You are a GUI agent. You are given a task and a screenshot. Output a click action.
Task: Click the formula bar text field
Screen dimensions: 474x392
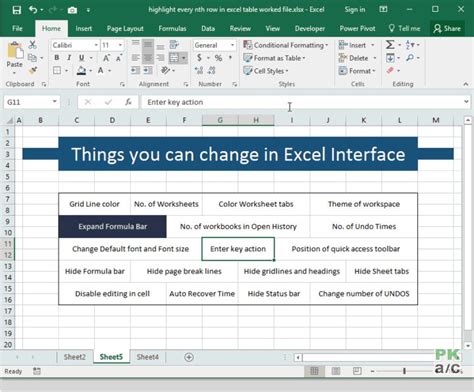coord(302,102)
